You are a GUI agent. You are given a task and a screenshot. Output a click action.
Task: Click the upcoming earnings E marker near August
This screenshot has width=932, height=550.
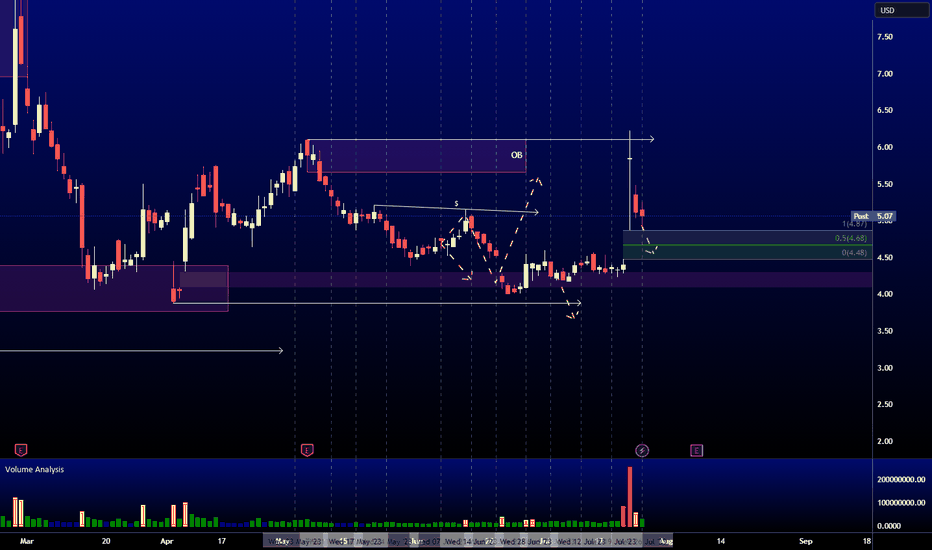(x=697, y=450)
